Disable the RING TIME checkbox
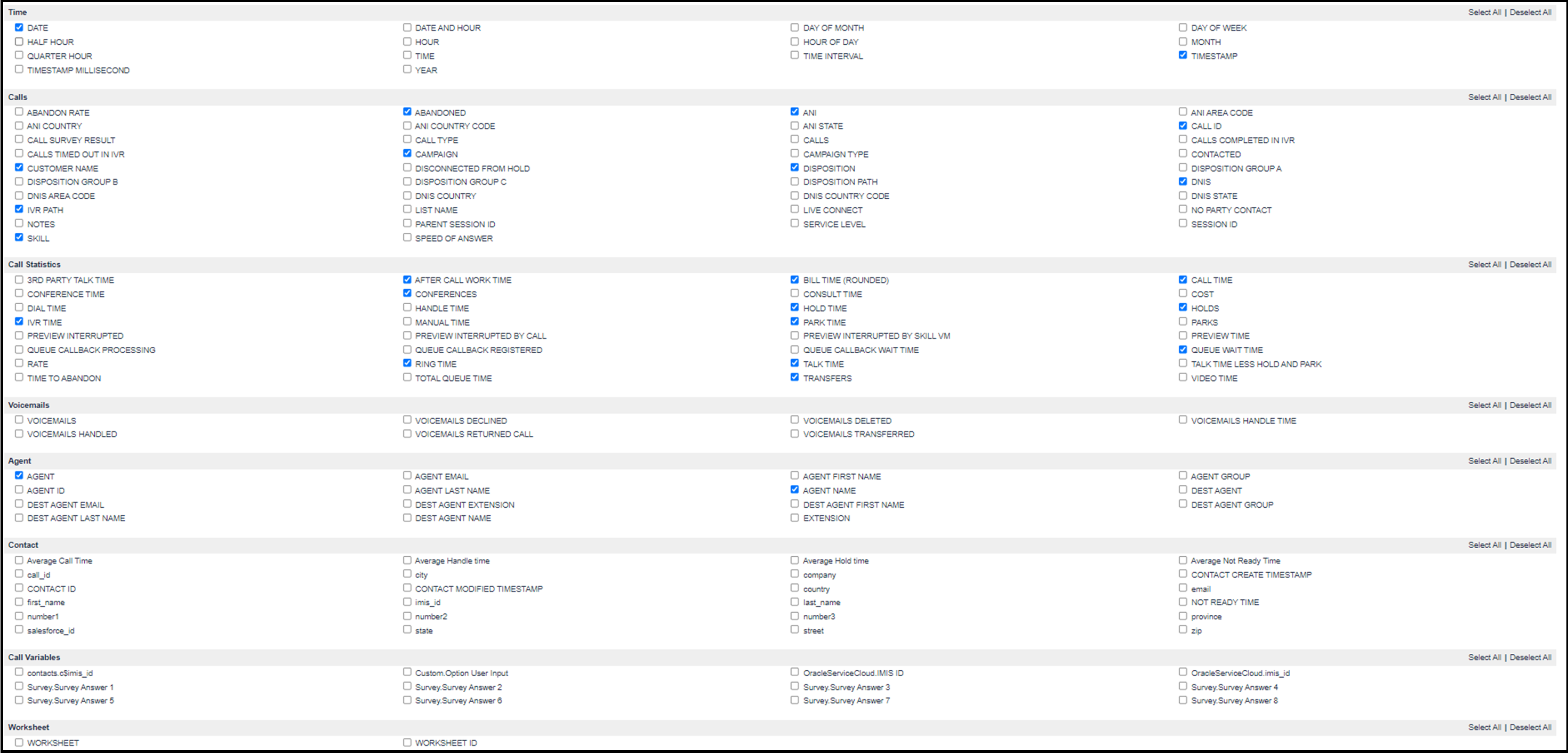1568x755 pixels. pos(407,363)
